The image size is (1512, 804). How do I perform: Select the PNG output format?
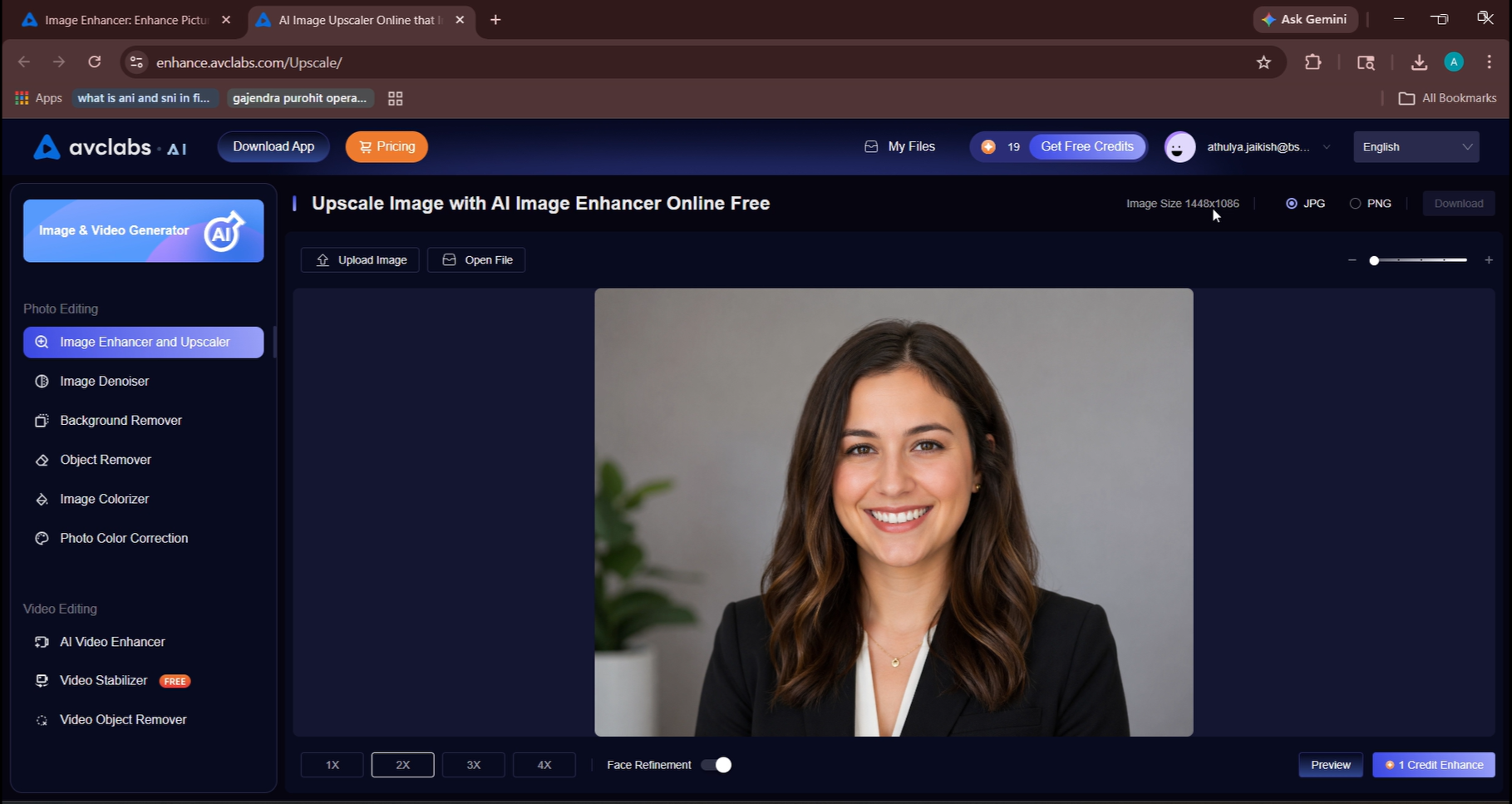(1371, 204)
